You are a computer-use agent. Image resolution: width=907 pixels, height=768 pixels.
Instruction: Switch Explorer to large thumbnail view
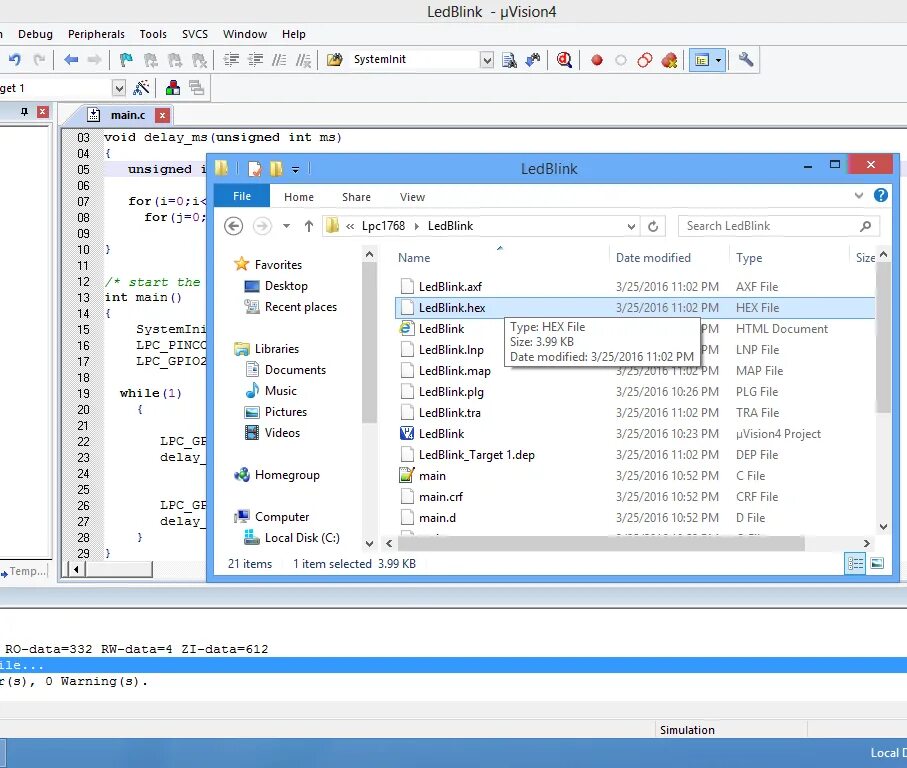[879, 563]
